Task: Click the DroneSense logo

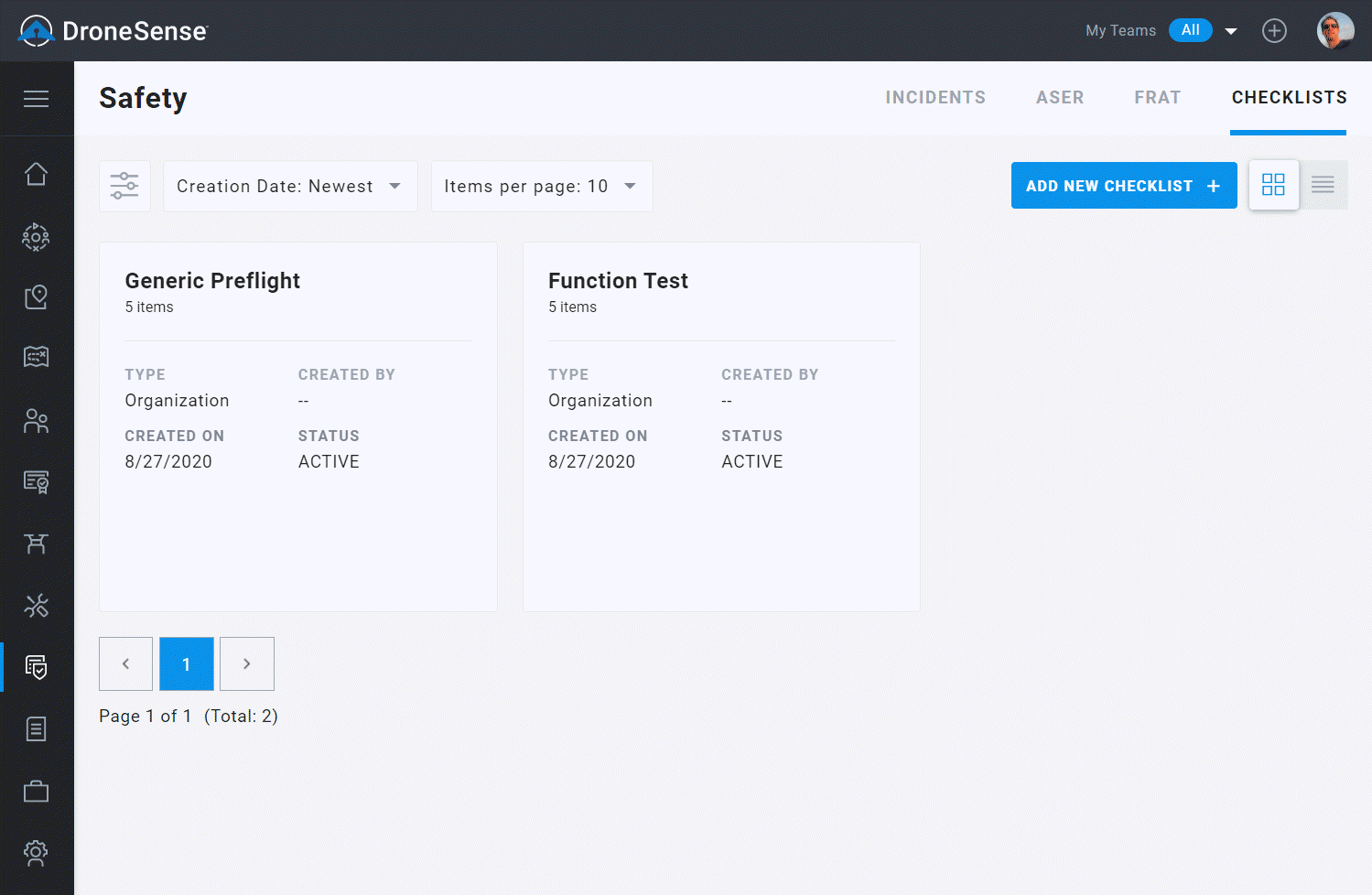Action: click(x=113, y=31)
